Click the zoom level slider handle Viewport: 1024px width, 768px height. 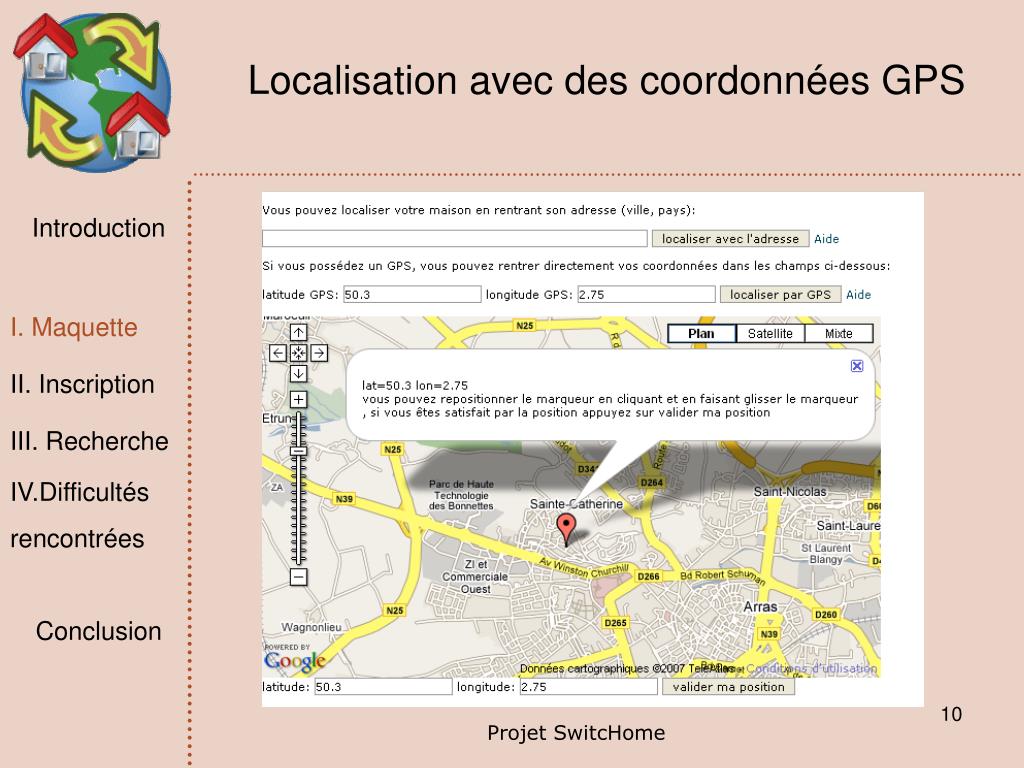(x=298, y=451)
